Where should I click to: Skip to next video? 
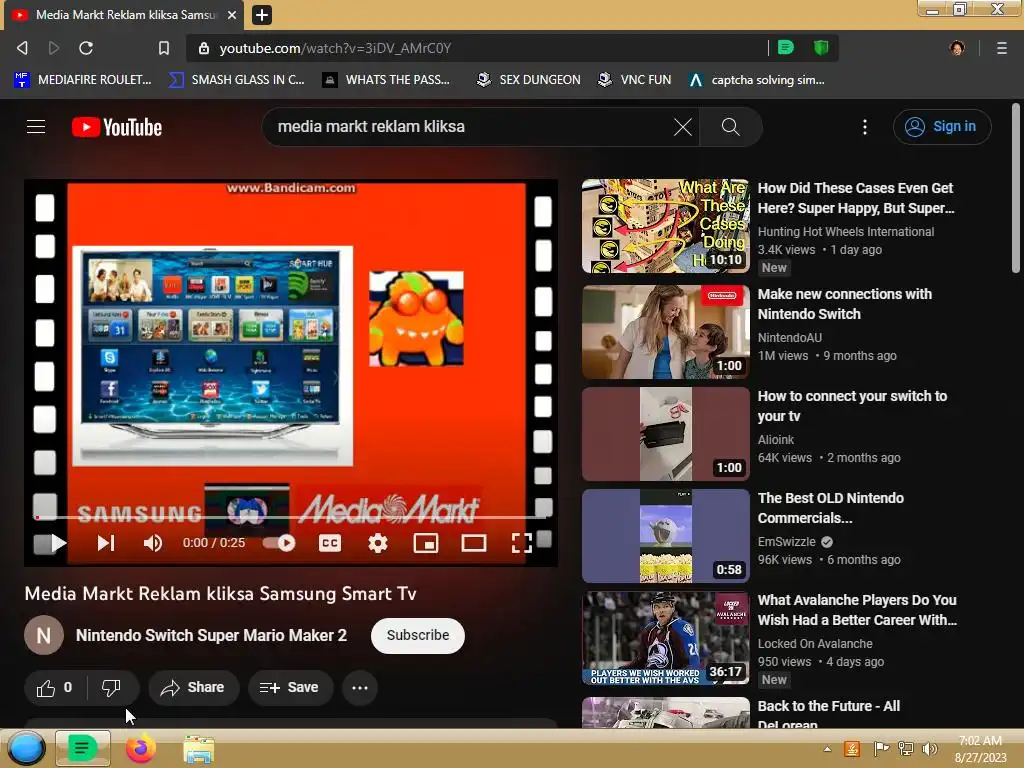106,543
